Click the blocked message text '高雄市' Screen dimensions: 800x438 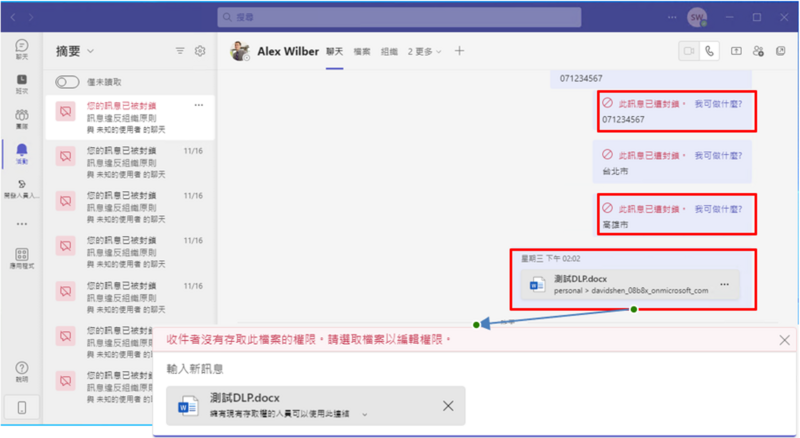pos(615,225)
